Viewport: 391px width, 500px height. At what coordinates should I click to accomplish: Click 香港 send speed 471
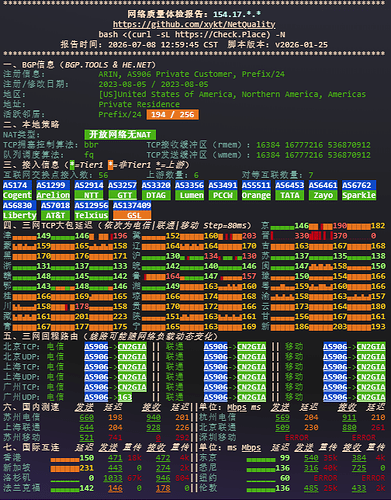click(115, 458)
